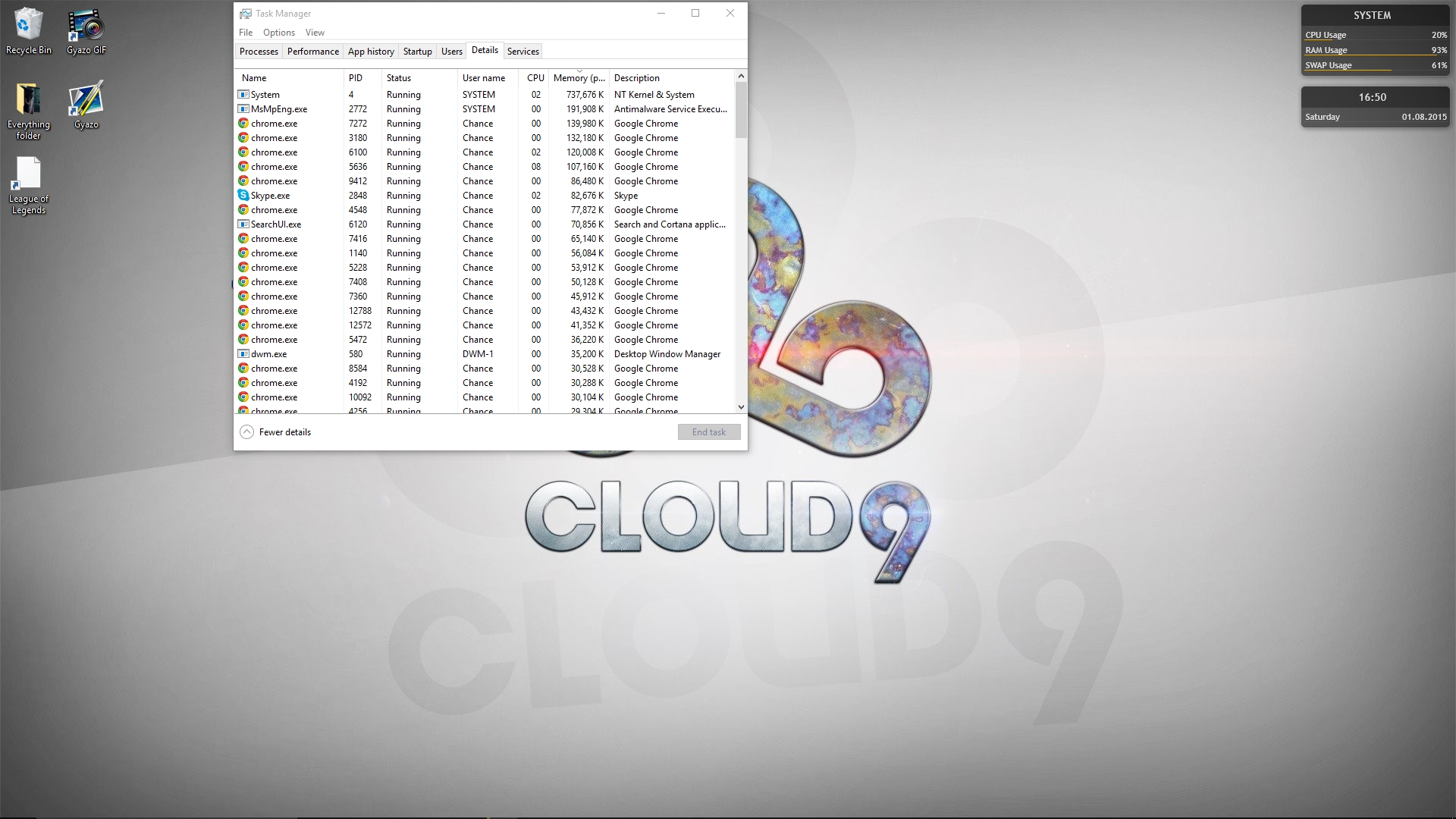Open the Options menu
The height and width of the screenshot is (819, 1456).
[278, 33]
